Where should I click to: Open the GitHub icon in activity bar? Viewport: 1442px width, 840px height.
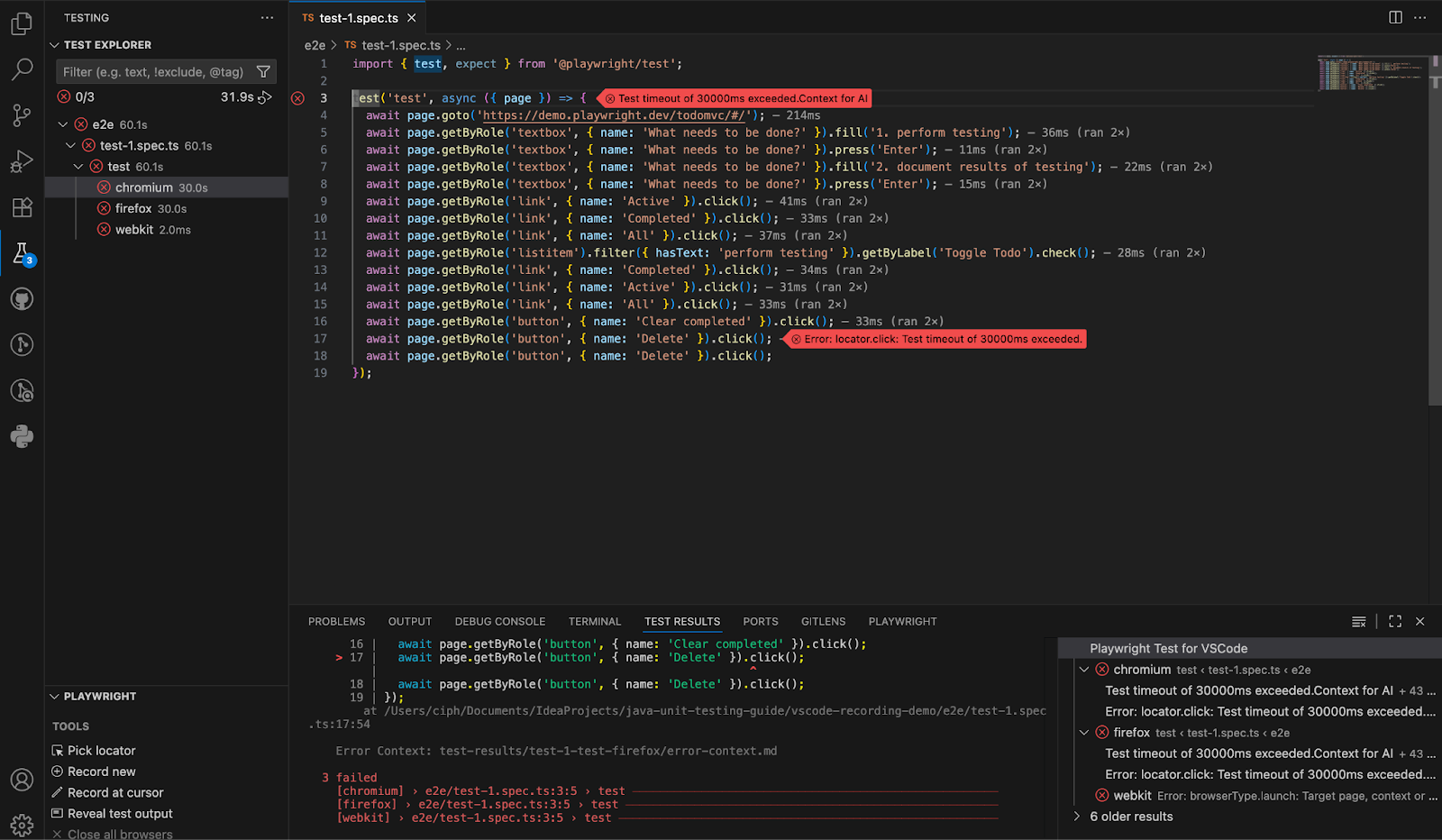(22, 299)
